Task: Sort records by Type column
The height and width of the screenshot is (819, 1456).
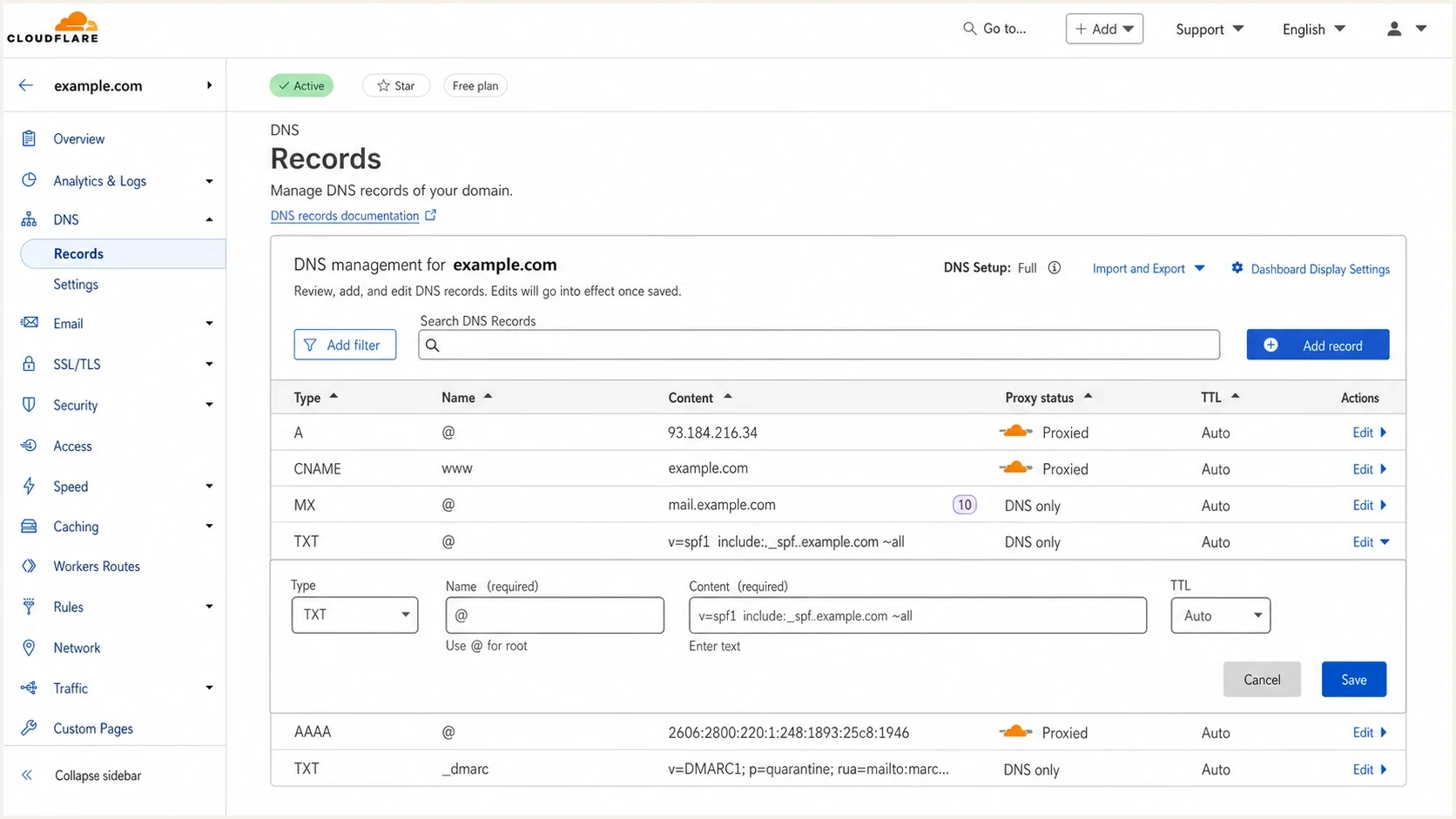Action: [x=315, y=397]
